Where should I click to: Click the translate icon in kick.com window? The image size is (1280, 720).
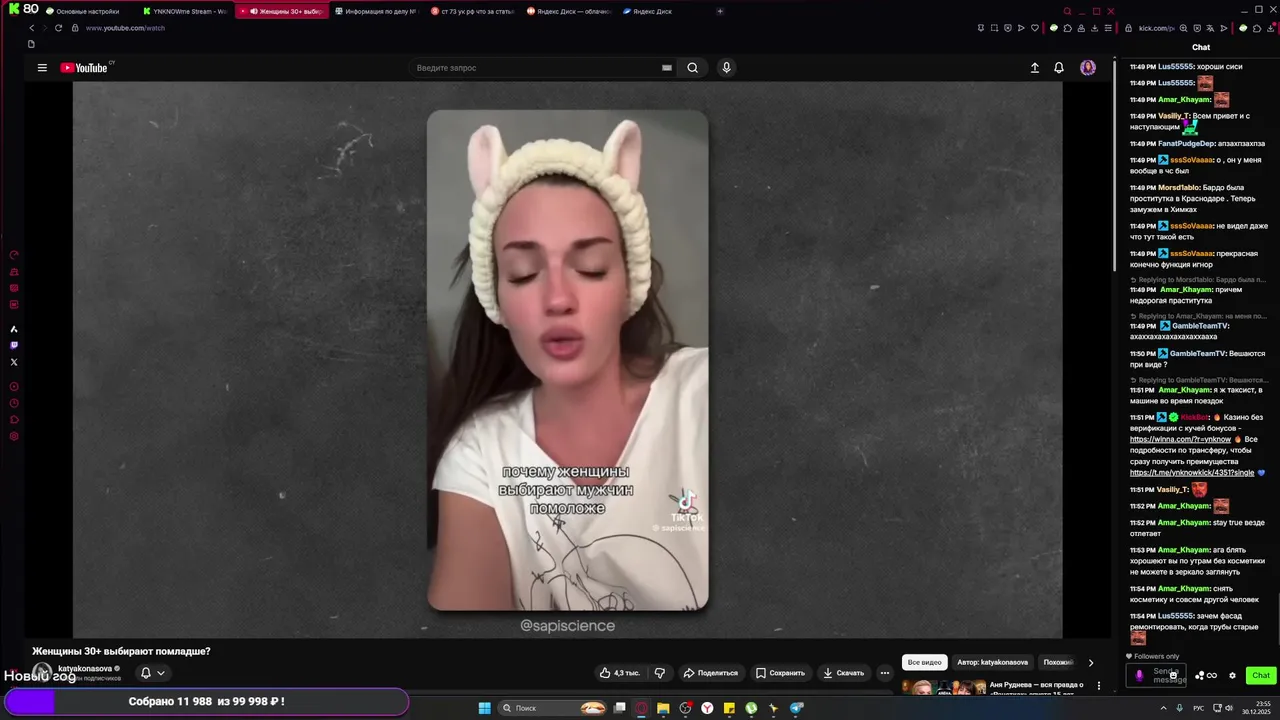coord(1210,28)
